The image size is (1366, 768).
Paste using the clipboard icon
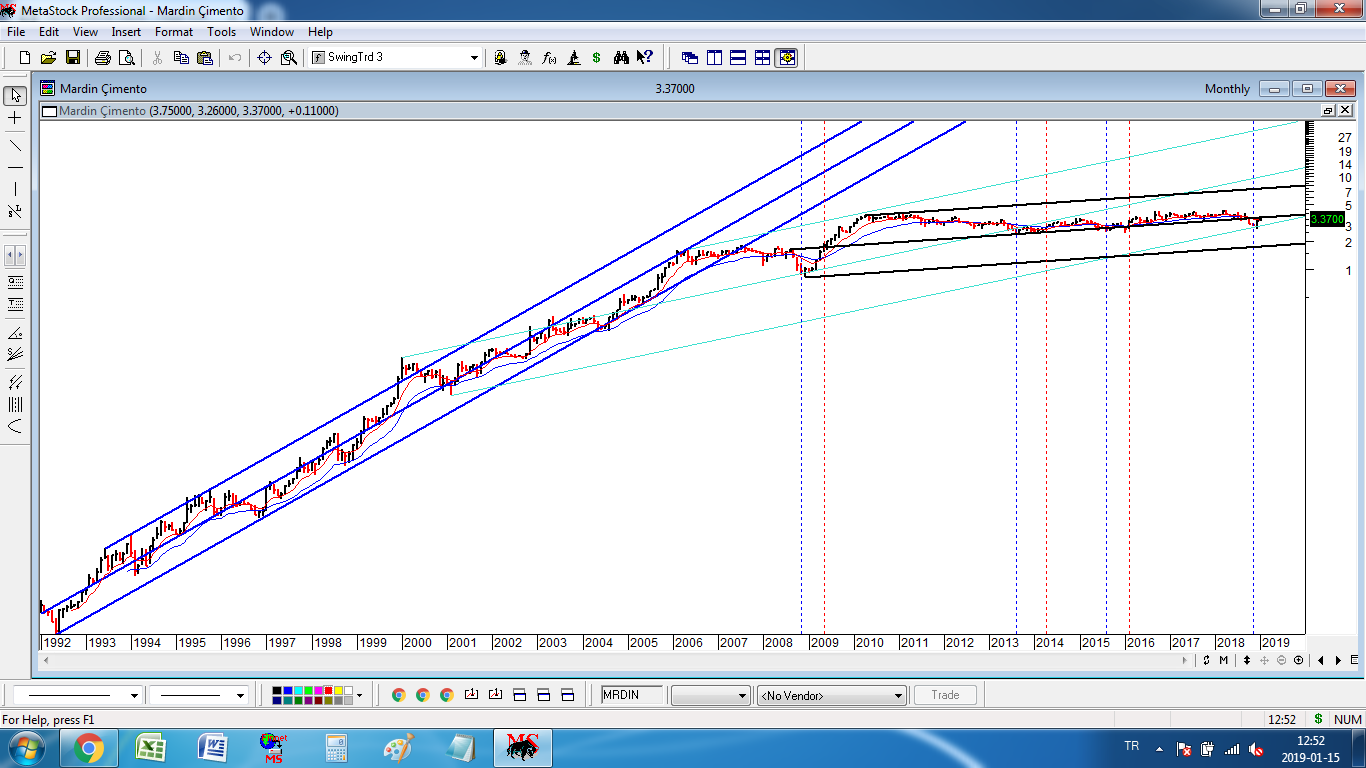pos(205,58)
